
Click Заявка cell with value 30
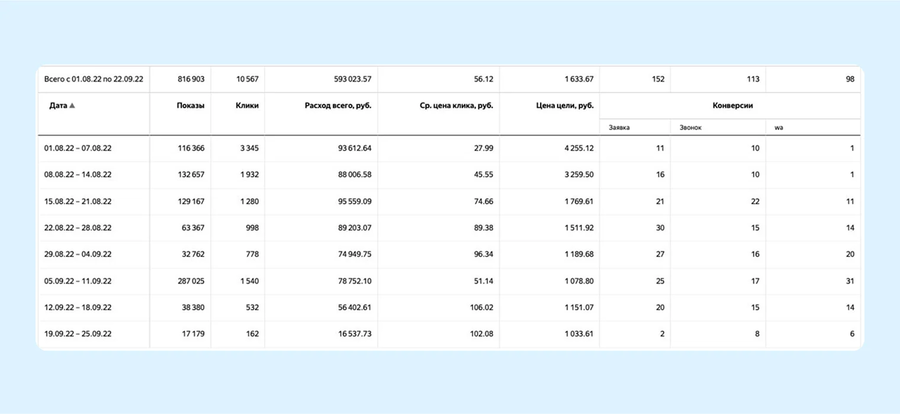(660, 228)
